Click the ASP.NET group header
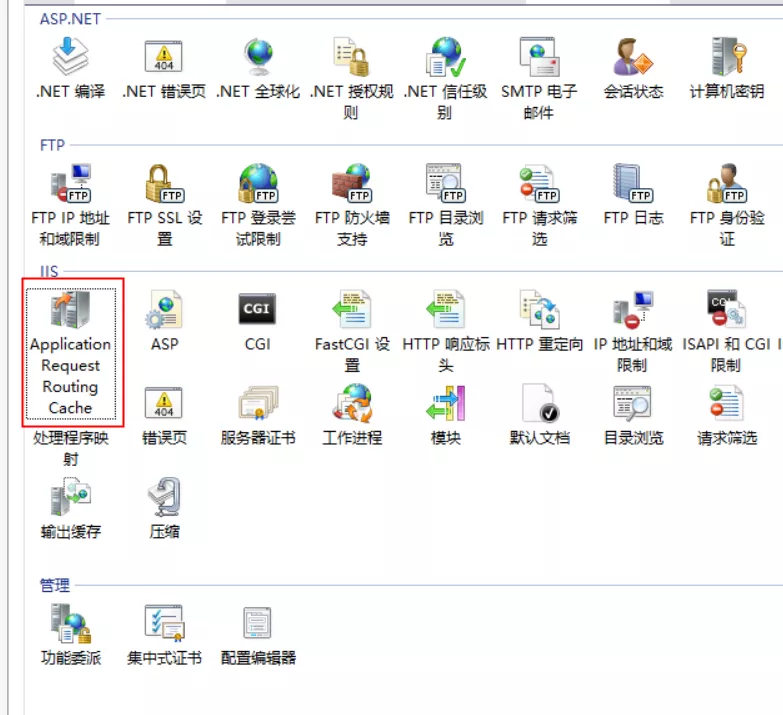The width and height of the screenshot is (783, 715). click(x=70, y=19)
